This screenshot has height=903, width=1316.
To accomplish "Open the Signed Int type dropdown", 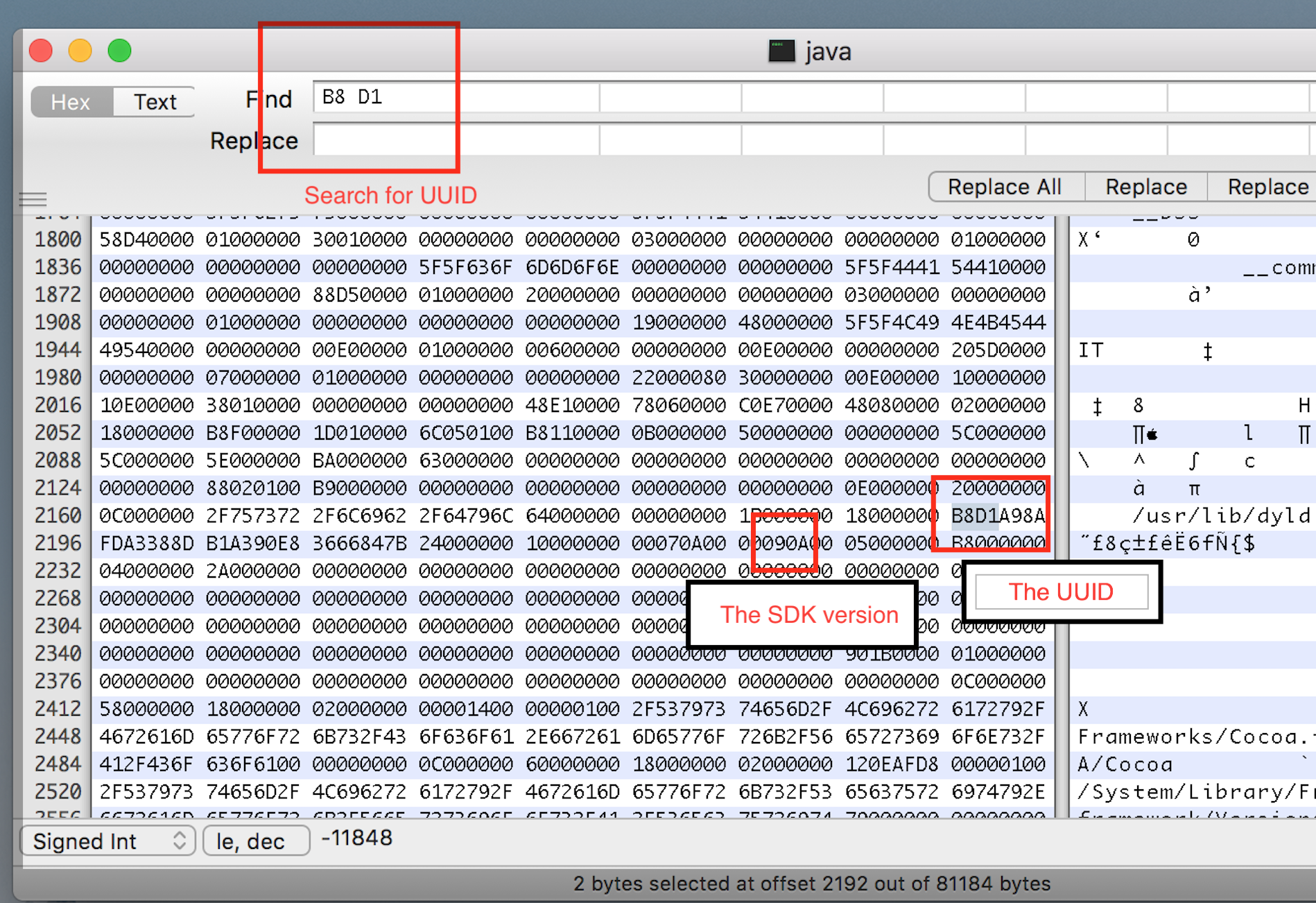I will [108, 841].
